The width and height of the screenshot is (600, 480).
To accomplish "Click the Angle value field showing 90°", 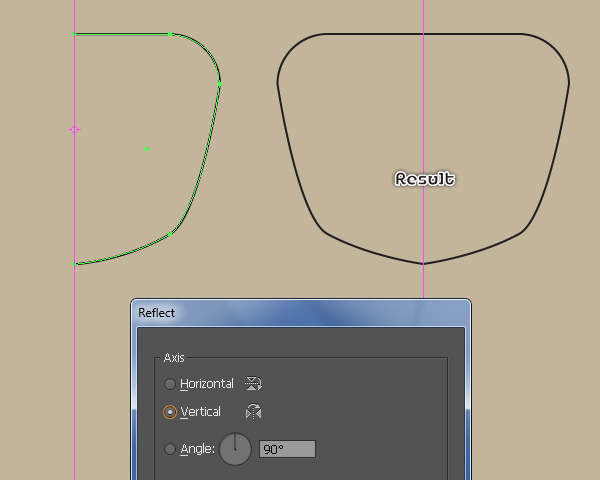I will [287, 449].
